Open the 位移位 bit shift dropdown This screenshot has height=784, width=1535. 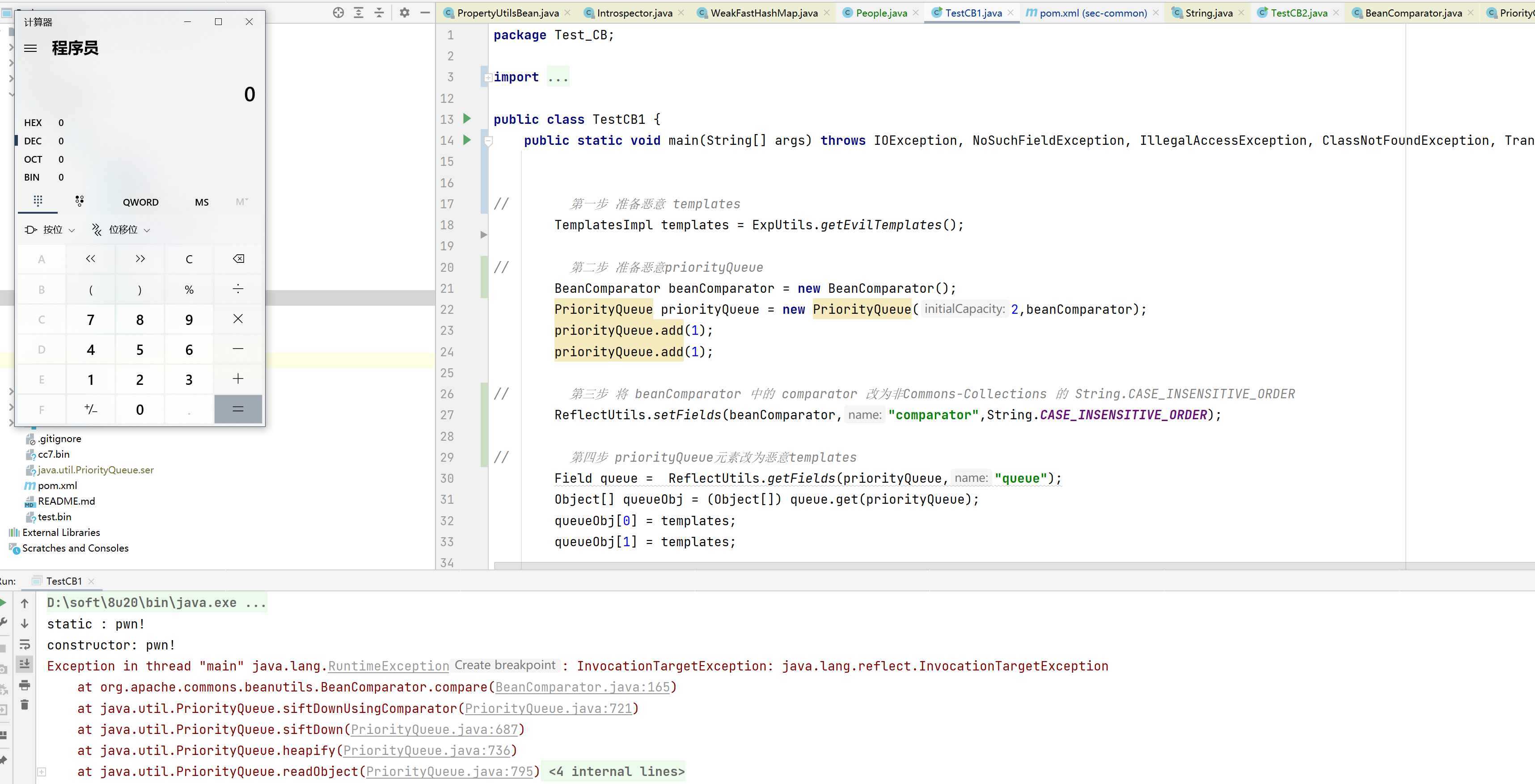121,229
